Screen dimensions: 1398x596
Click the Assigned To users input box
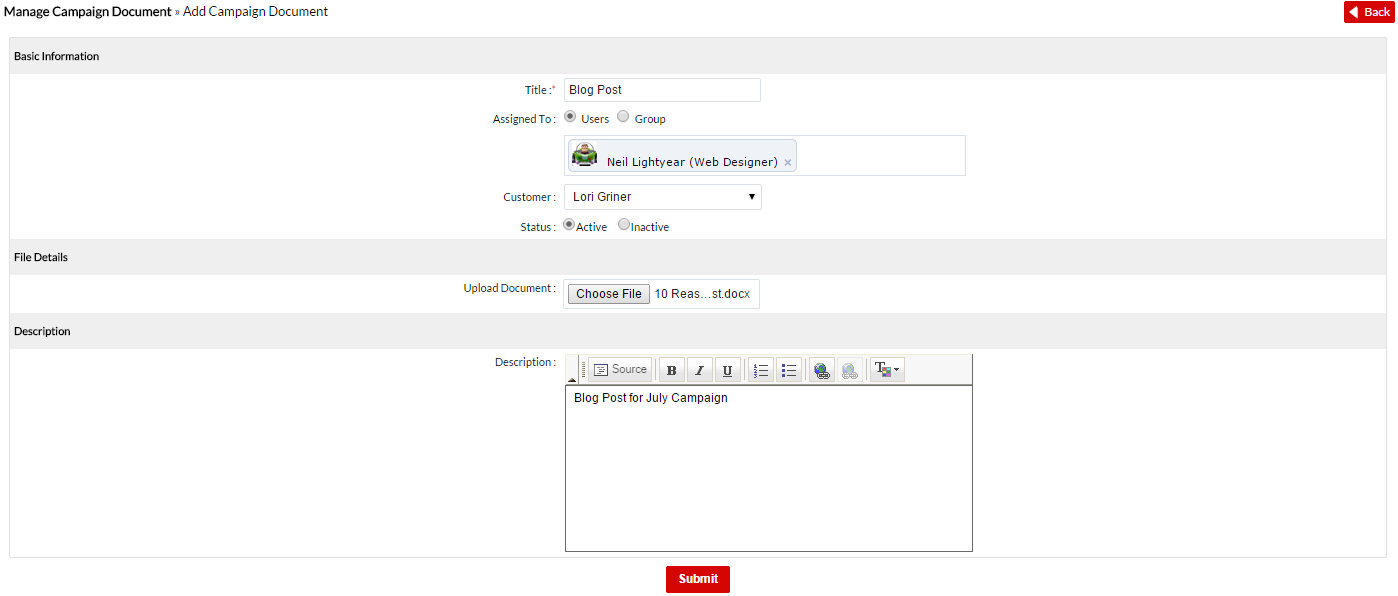pos(765,156)
